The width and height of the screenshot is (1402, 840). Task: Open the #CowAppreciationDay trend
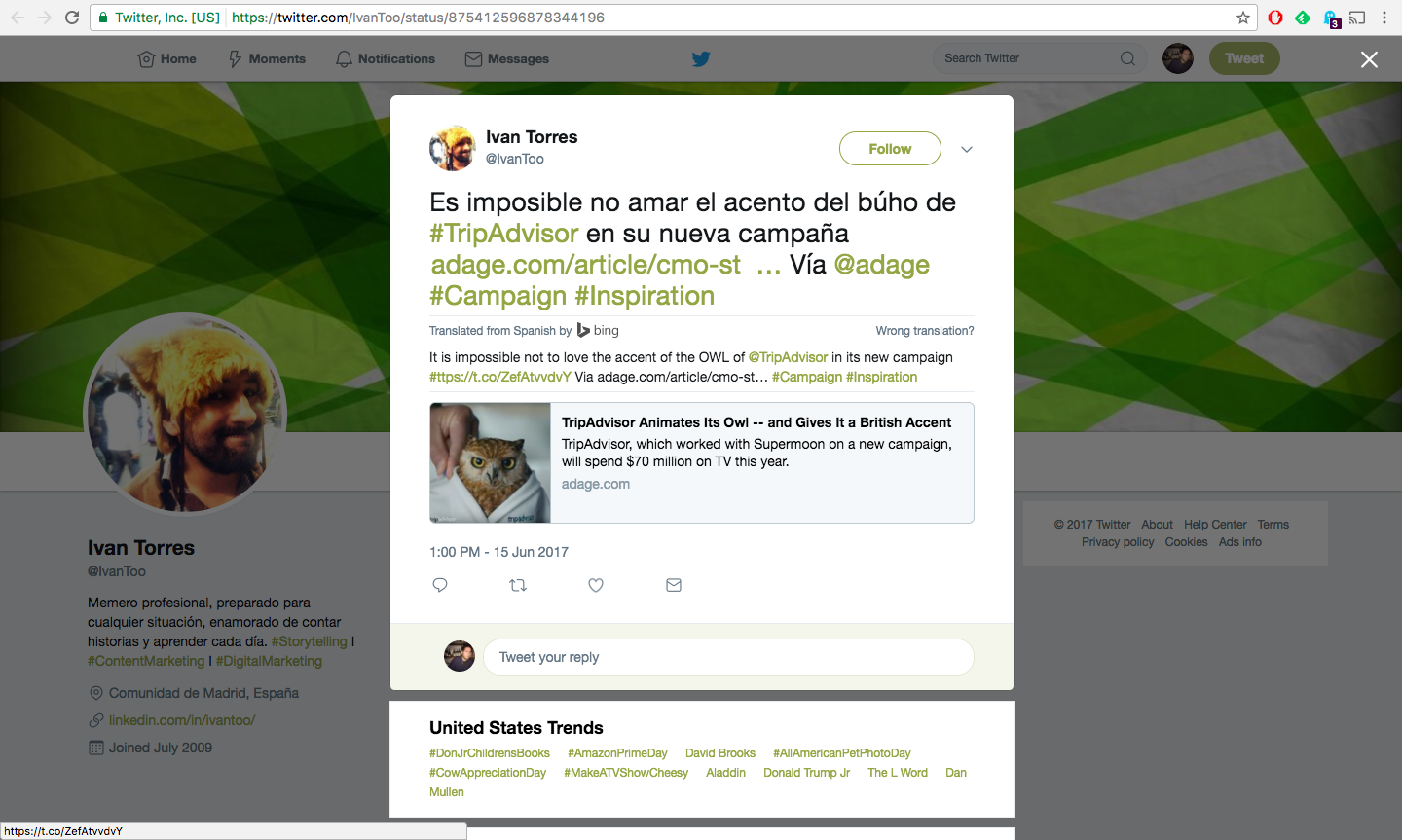tap(488, 773)
